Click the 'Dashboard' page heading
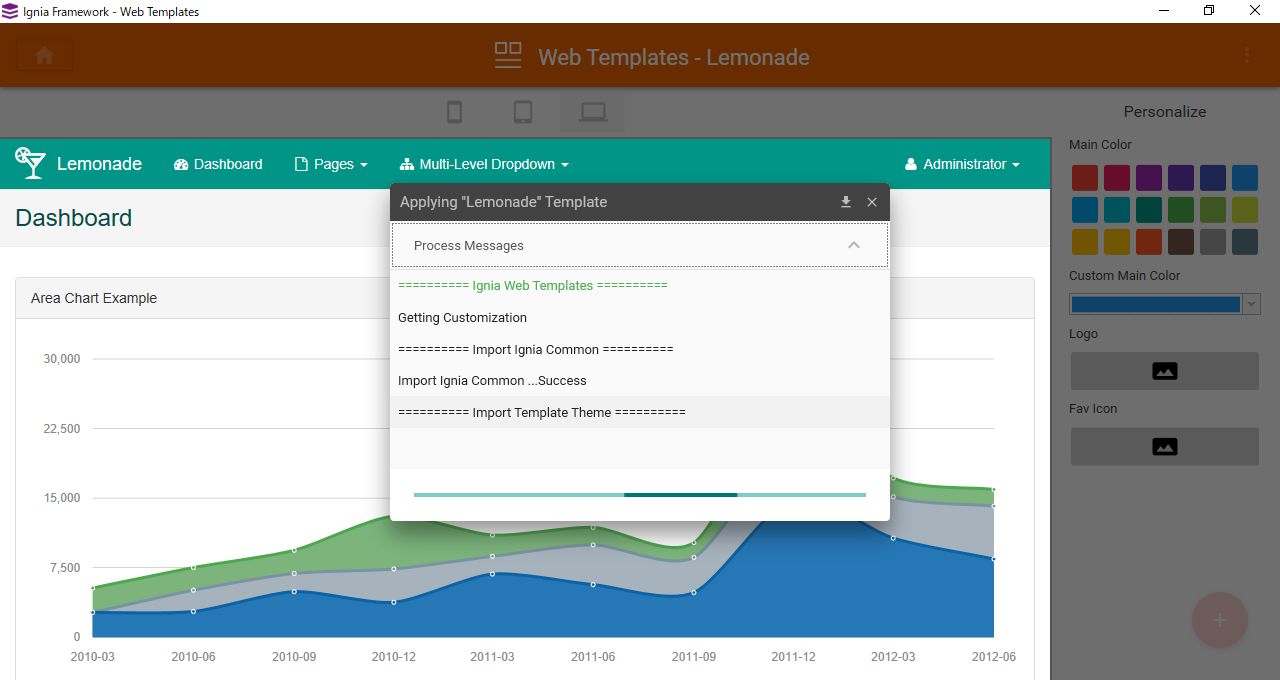Screen dimensions: 1280x680 [74, 218]
